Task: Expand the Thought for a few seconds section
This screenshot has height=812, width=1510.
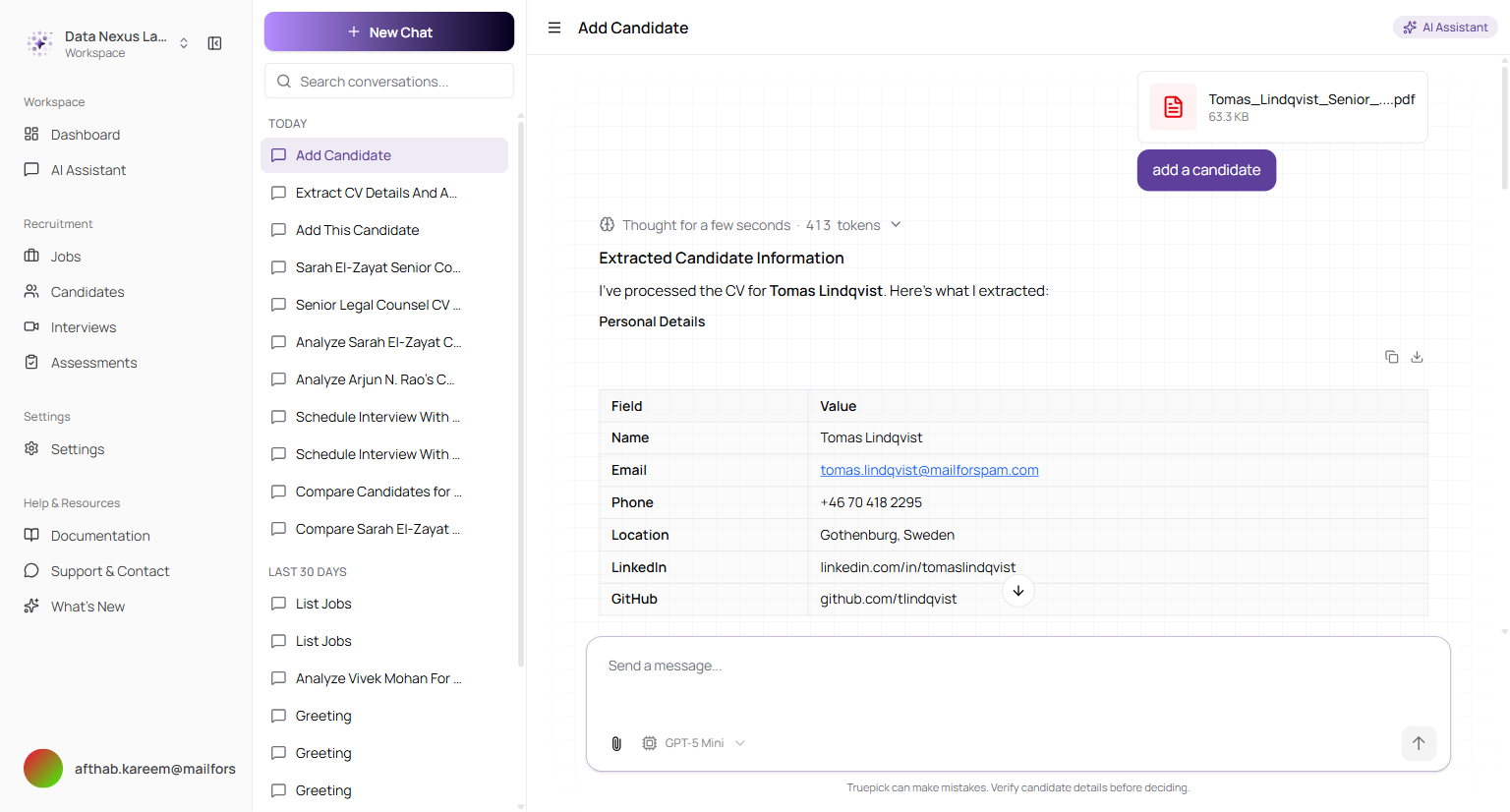Action: click(750, 225)
